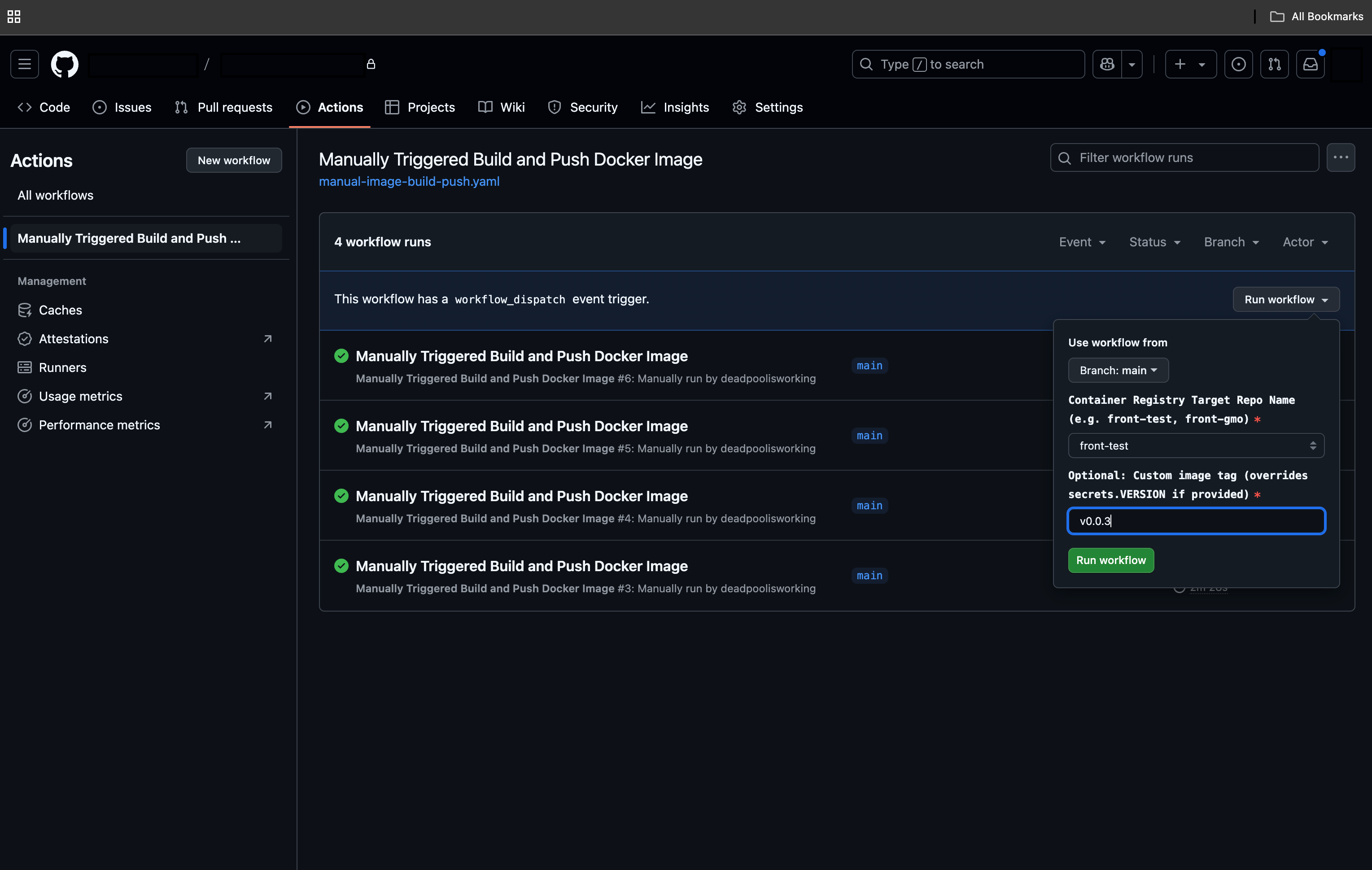Click the New workflow button
This screenshot has height=870, width=1372.
[x=234, y=160]
